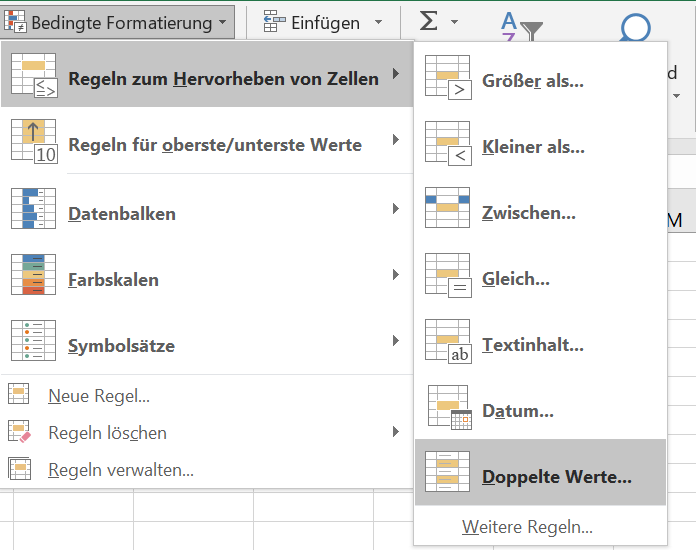Viewport: 696px width, 550px height.
Task: Open the AutoSum sigma dropdown arrow
Action: pos(454,22)
